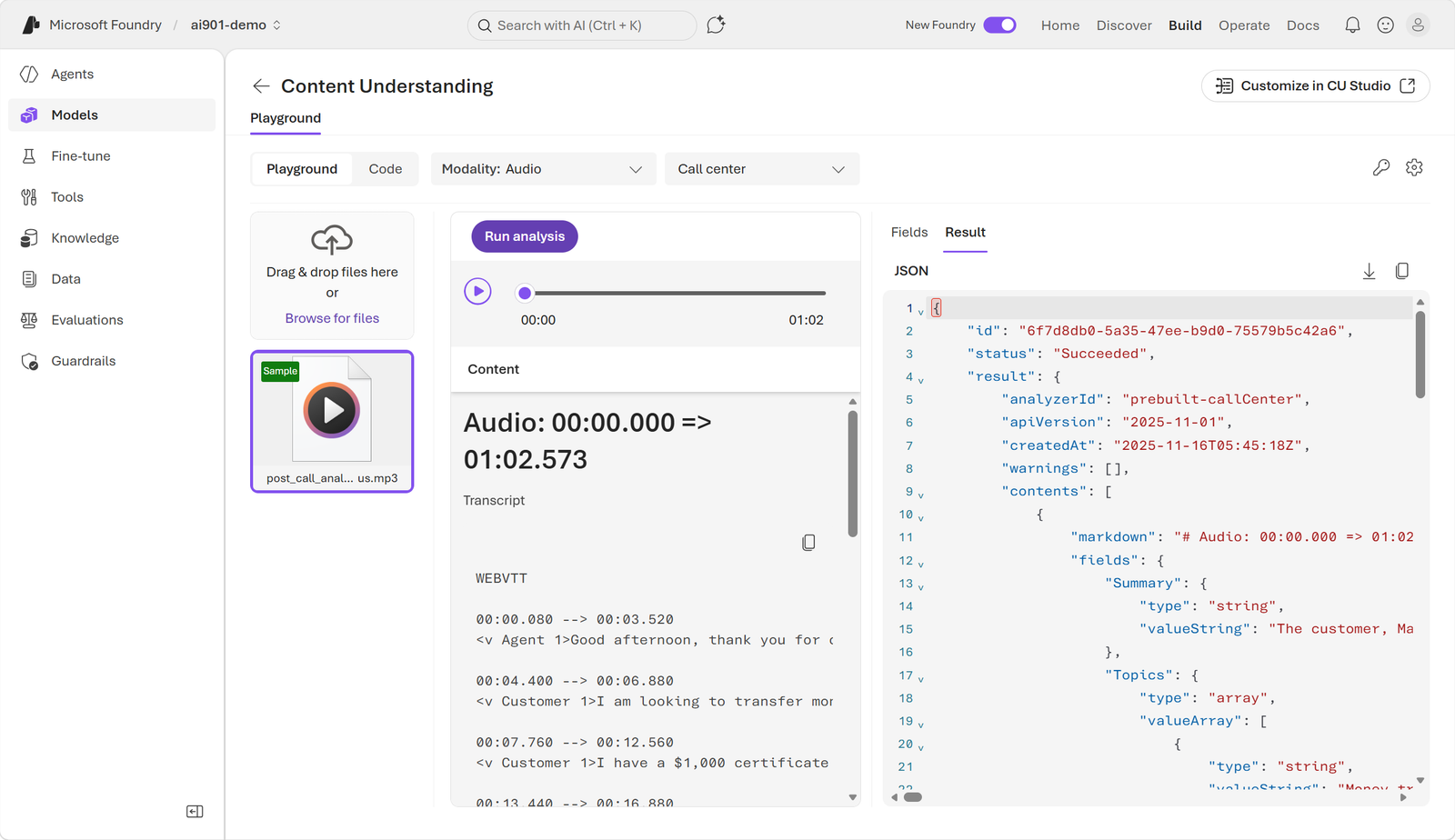Open the Operate nav item

tap(1244, 25)
